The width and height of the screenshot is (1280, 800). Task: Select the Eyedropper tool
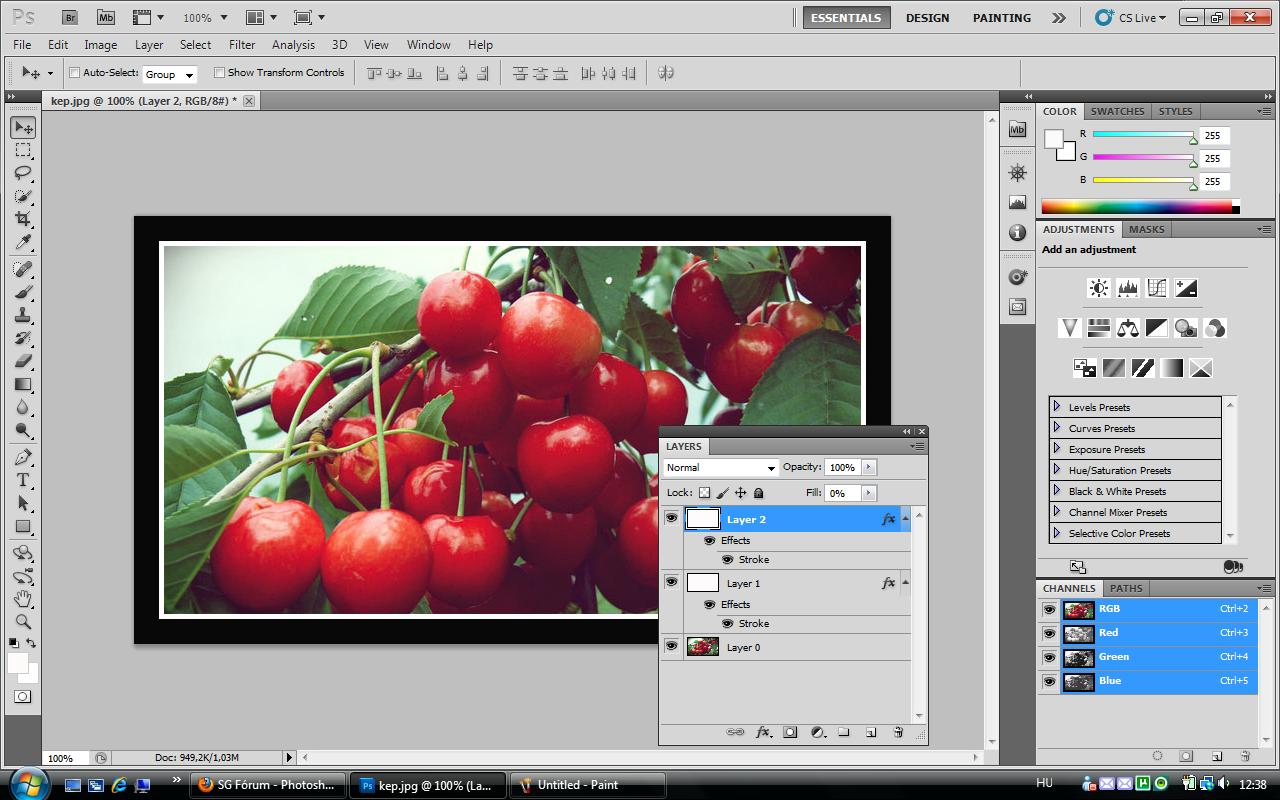point(23,243)
